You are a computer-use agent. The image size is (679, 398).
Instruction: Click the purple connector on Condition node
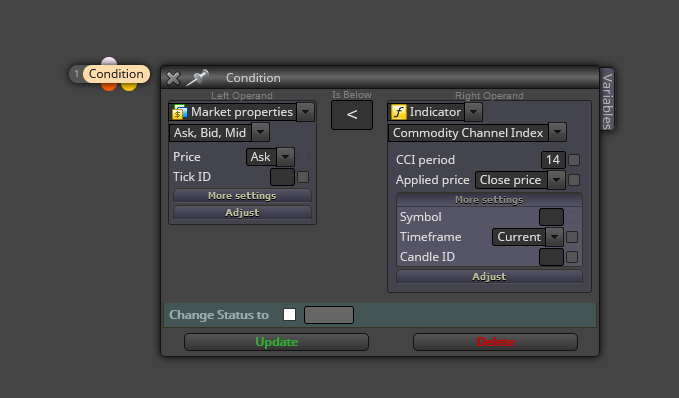coord(109,61)
